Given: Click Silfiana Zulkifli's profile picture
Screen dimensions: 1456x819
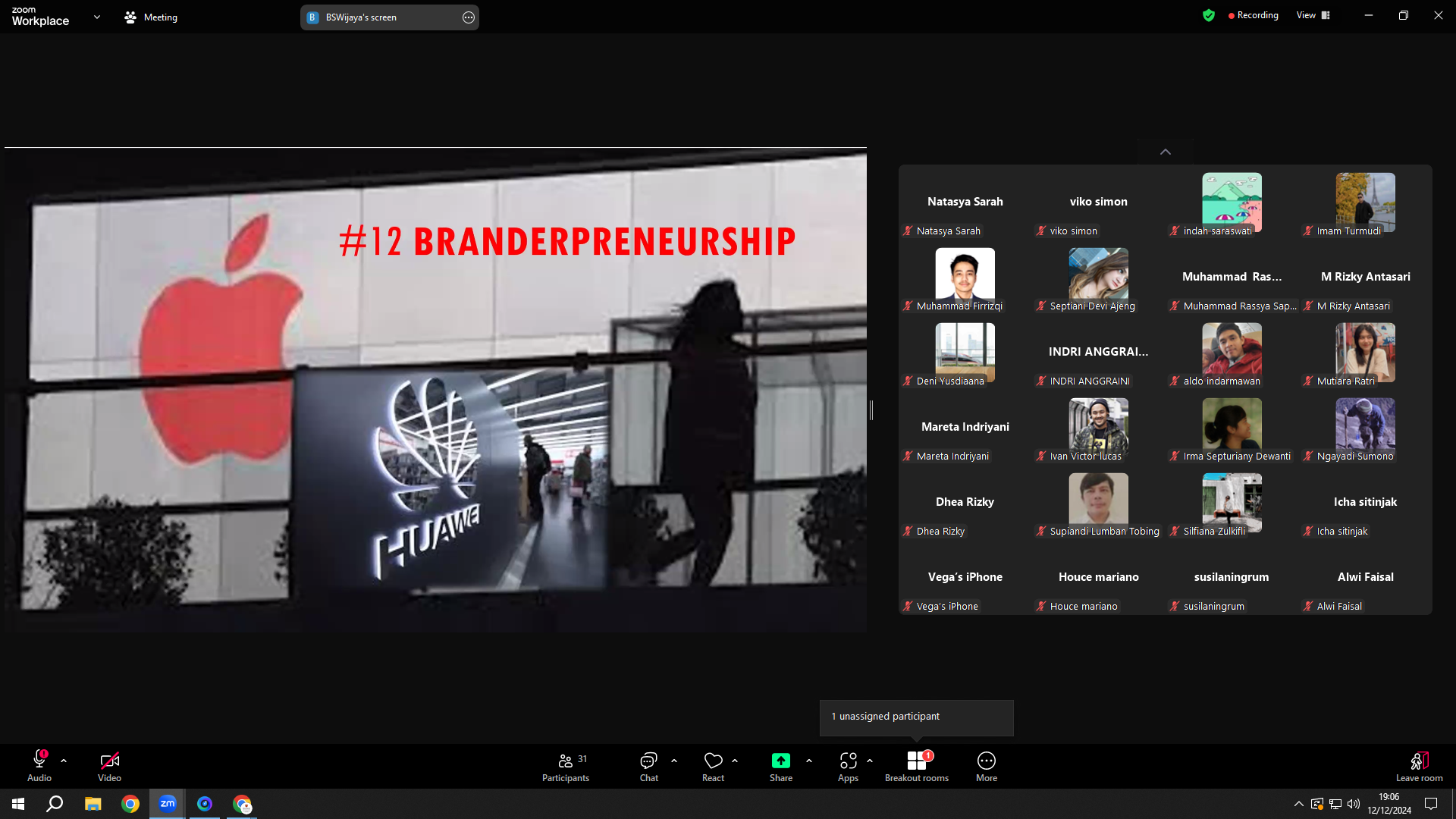Looking at the screenshot, I should tap(1232, 502).
